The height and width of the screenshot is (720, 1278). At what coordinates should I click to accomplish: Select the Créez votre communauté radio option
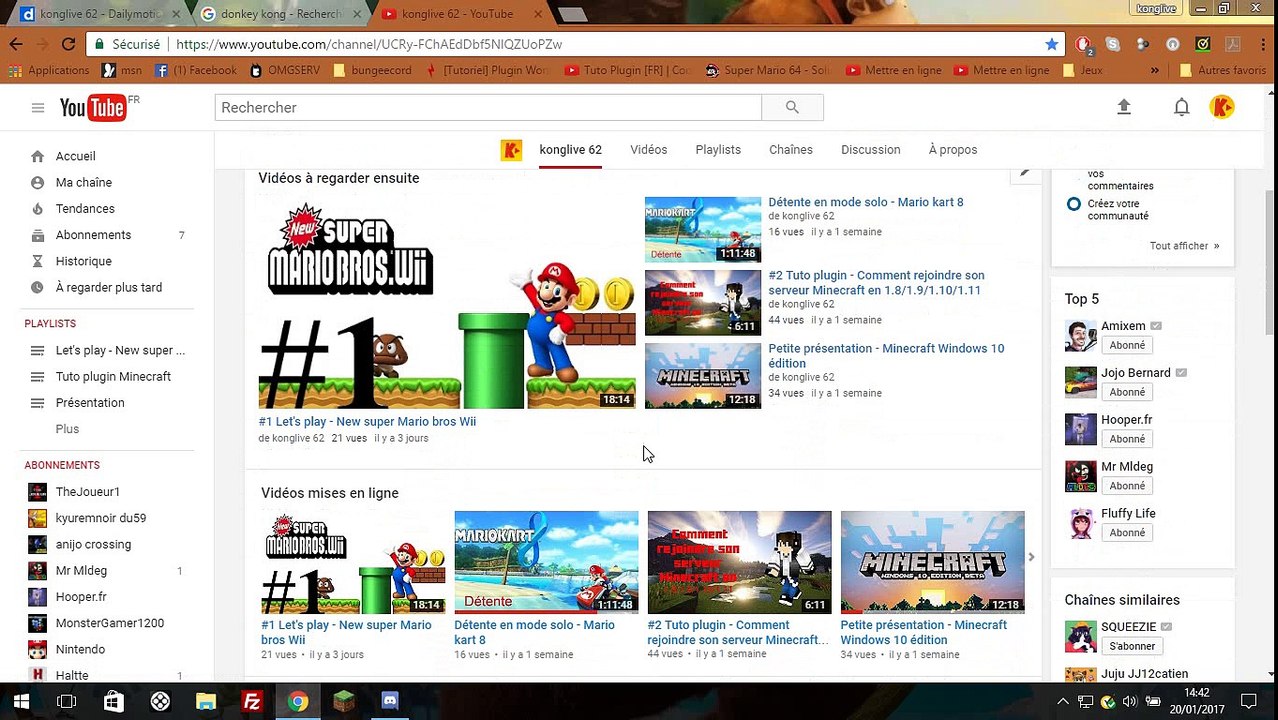pos(1073,204)
